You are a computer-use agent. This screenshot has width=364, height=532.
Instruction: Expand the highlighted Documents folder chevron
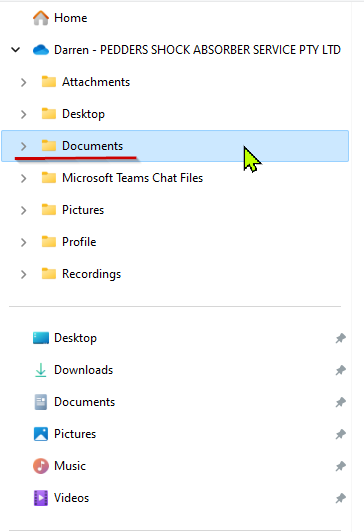[23, 146]
